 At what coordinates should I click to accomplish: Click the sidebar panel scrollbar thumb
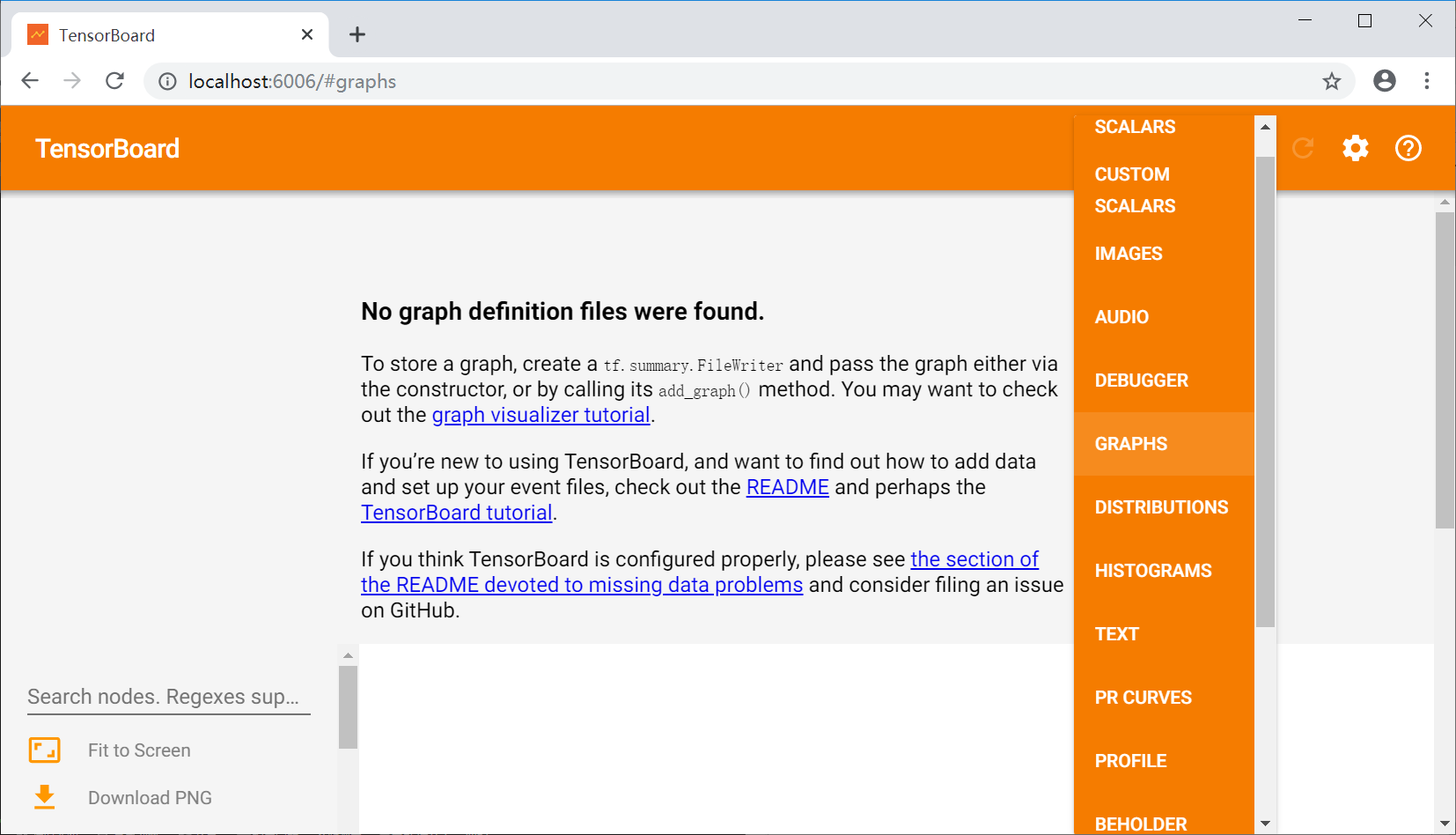coord(348,707)
